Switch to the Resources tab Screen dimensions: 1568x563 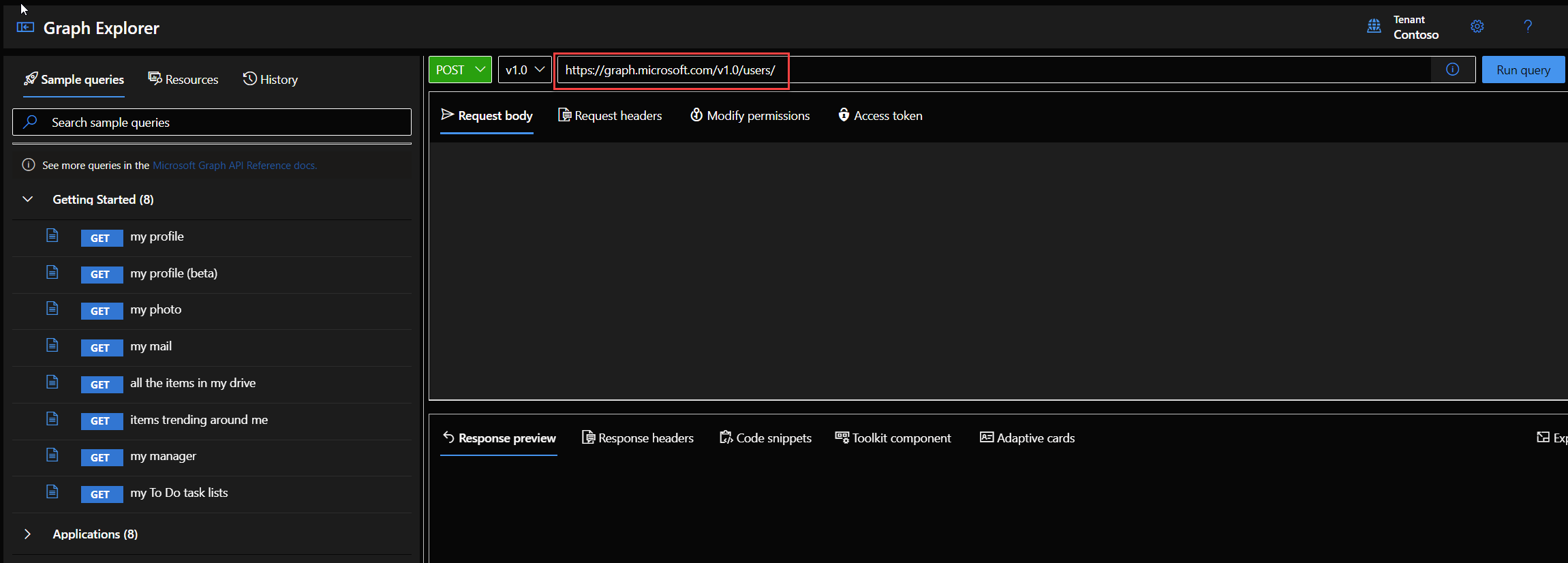(183, 79)
